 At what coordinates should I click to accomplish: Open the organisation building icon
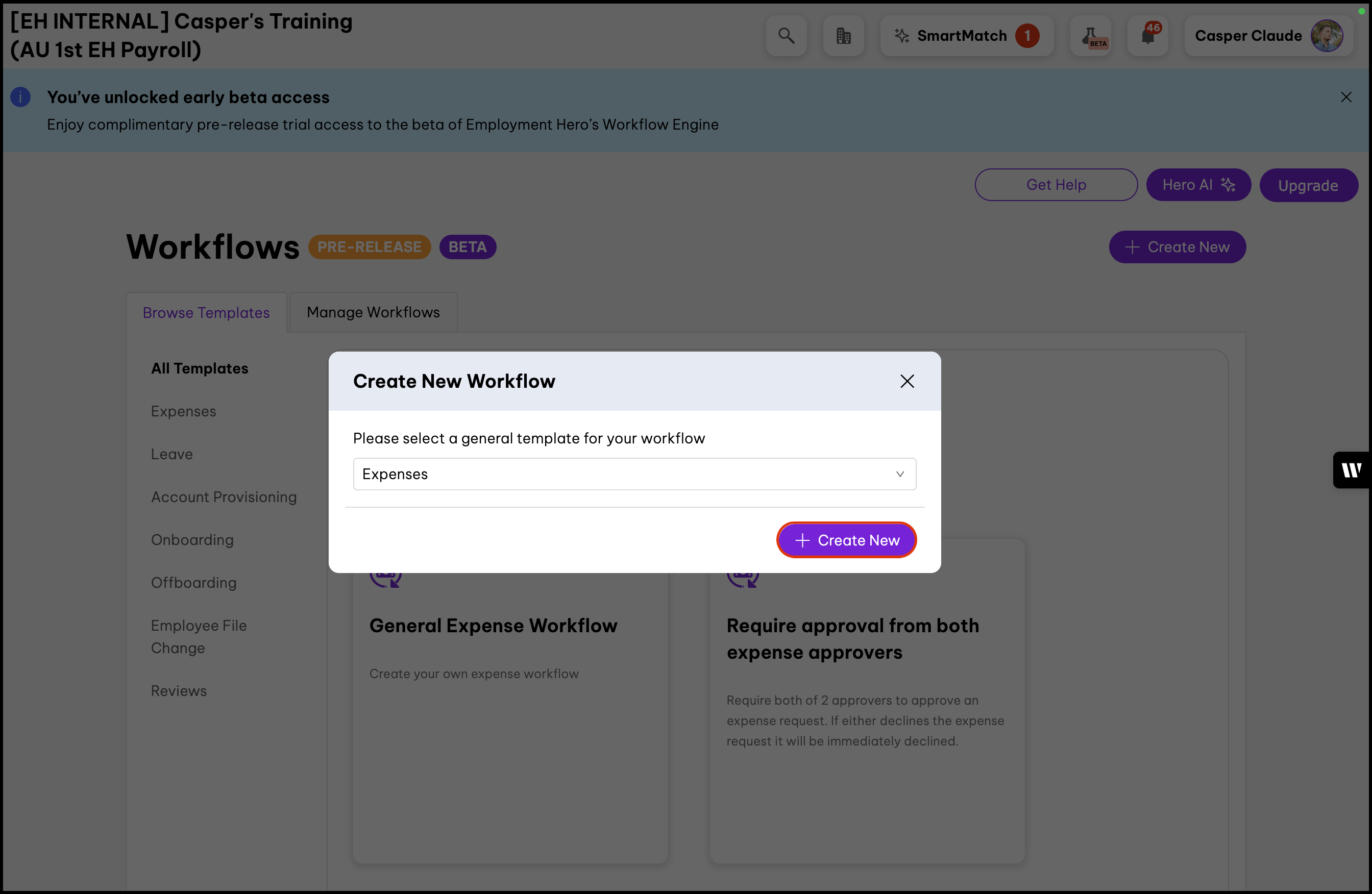(843, 36)
